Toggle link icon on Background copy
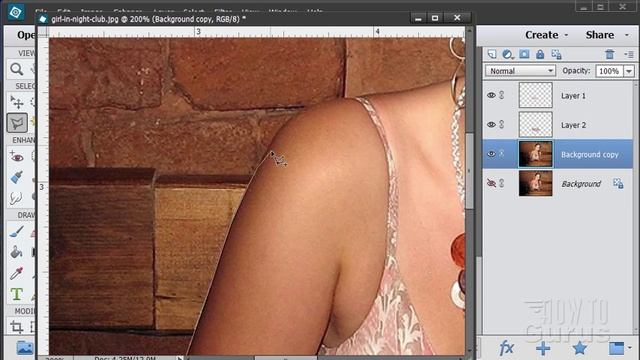 [502, 154]
